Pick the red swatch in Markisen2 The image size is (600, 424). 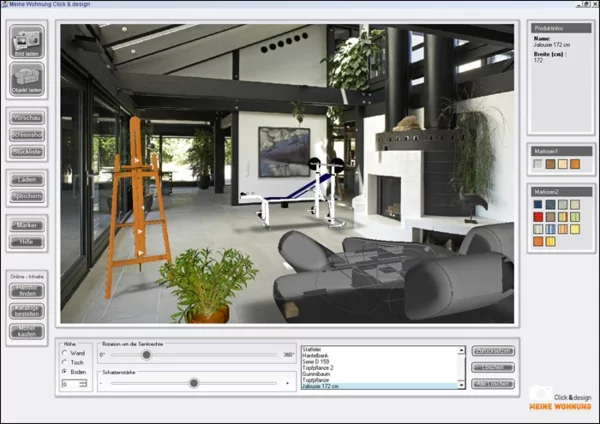tap(538, 216)
